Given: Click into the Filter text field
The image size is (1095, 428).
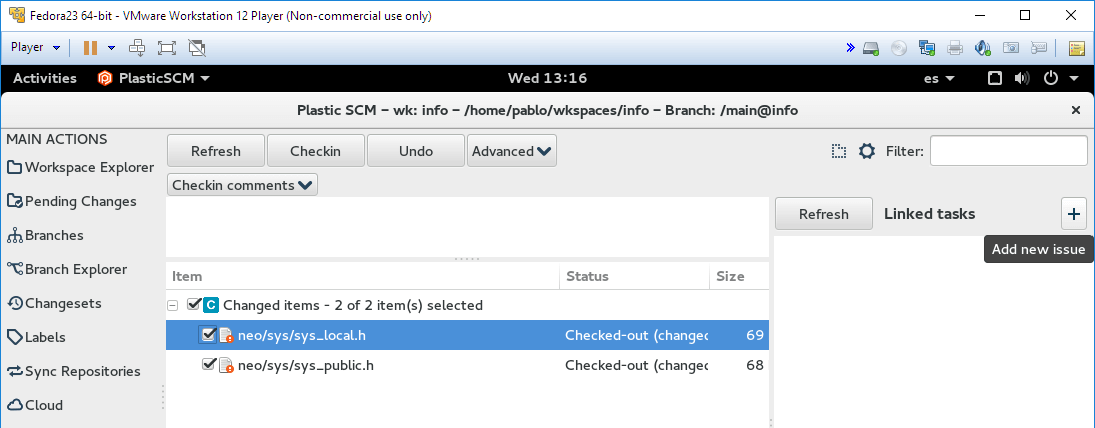Looking at the screenshot, I should click(1008, 151).
